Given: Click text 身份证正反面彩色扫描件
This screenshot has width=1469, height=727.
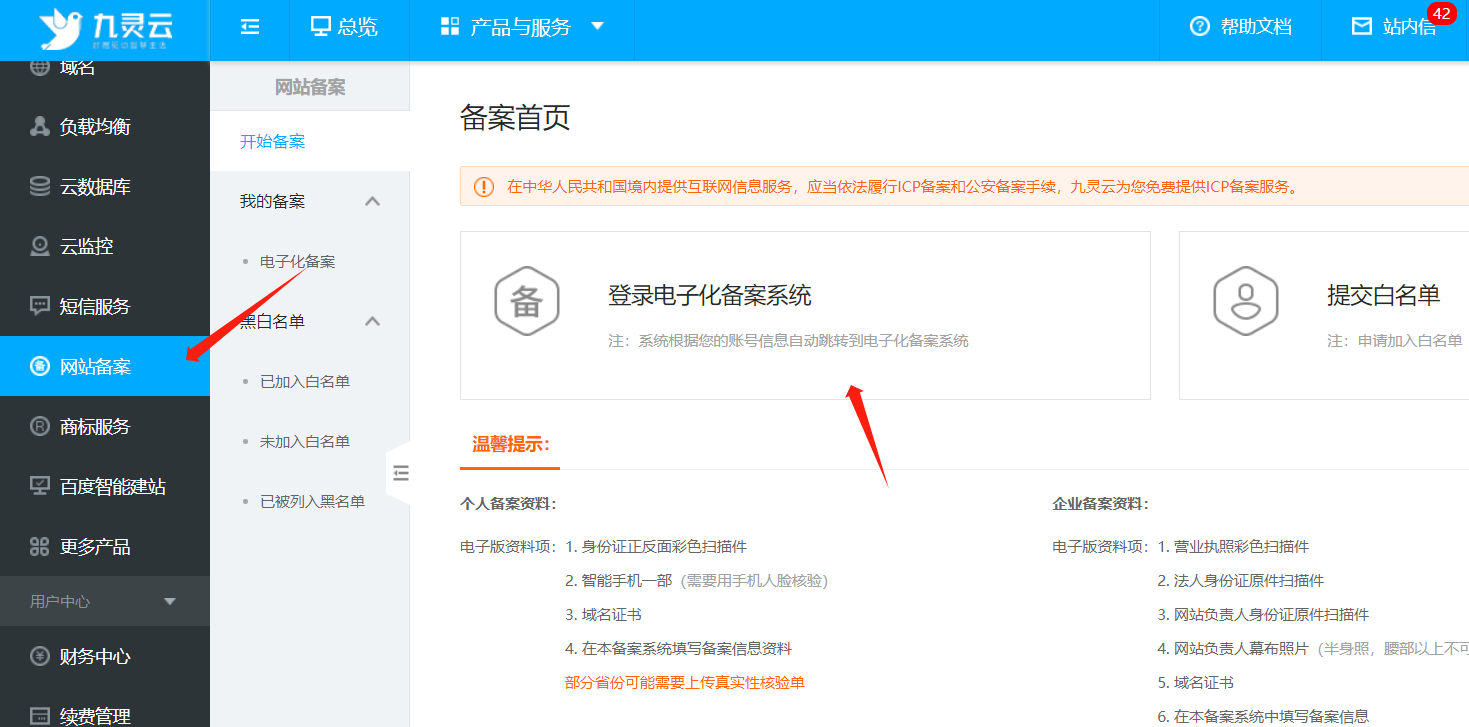Looking at the screenshot, I should [664, 547].
